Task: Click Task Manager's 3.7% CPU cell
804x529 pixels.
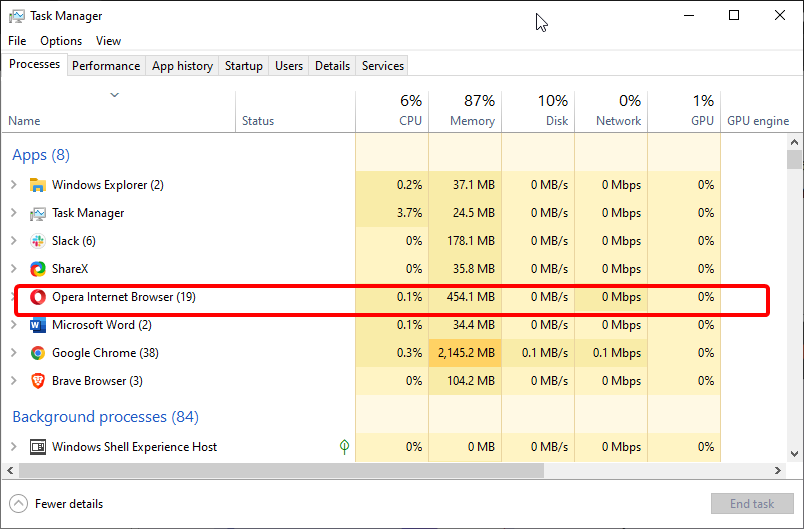Action: [392, 213]
